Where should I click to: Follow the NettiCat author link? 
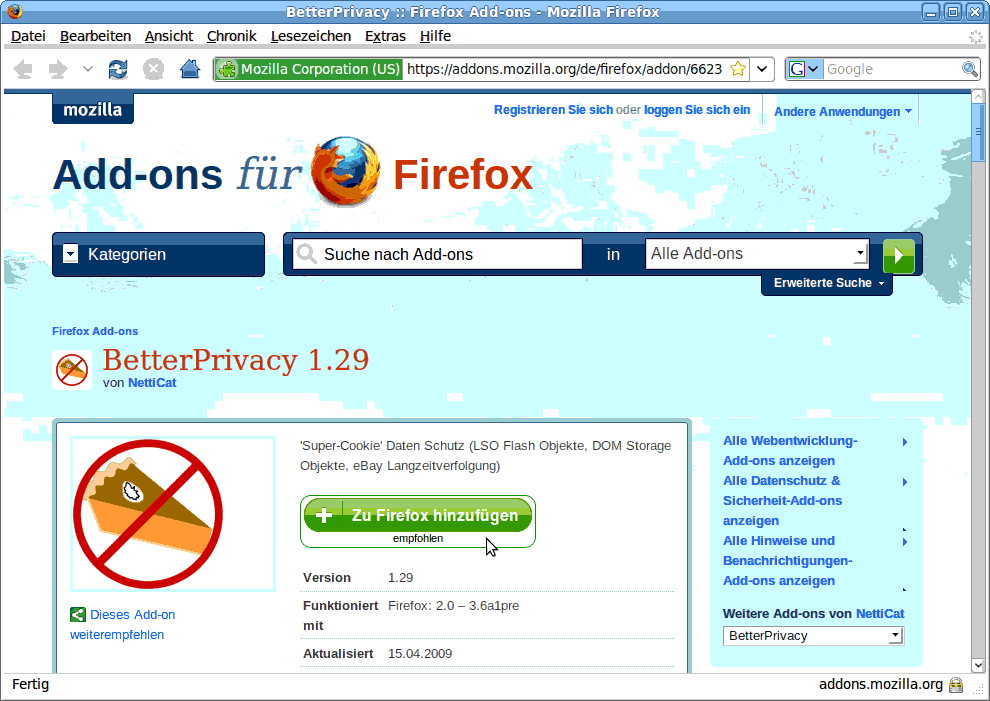(152, 383)
